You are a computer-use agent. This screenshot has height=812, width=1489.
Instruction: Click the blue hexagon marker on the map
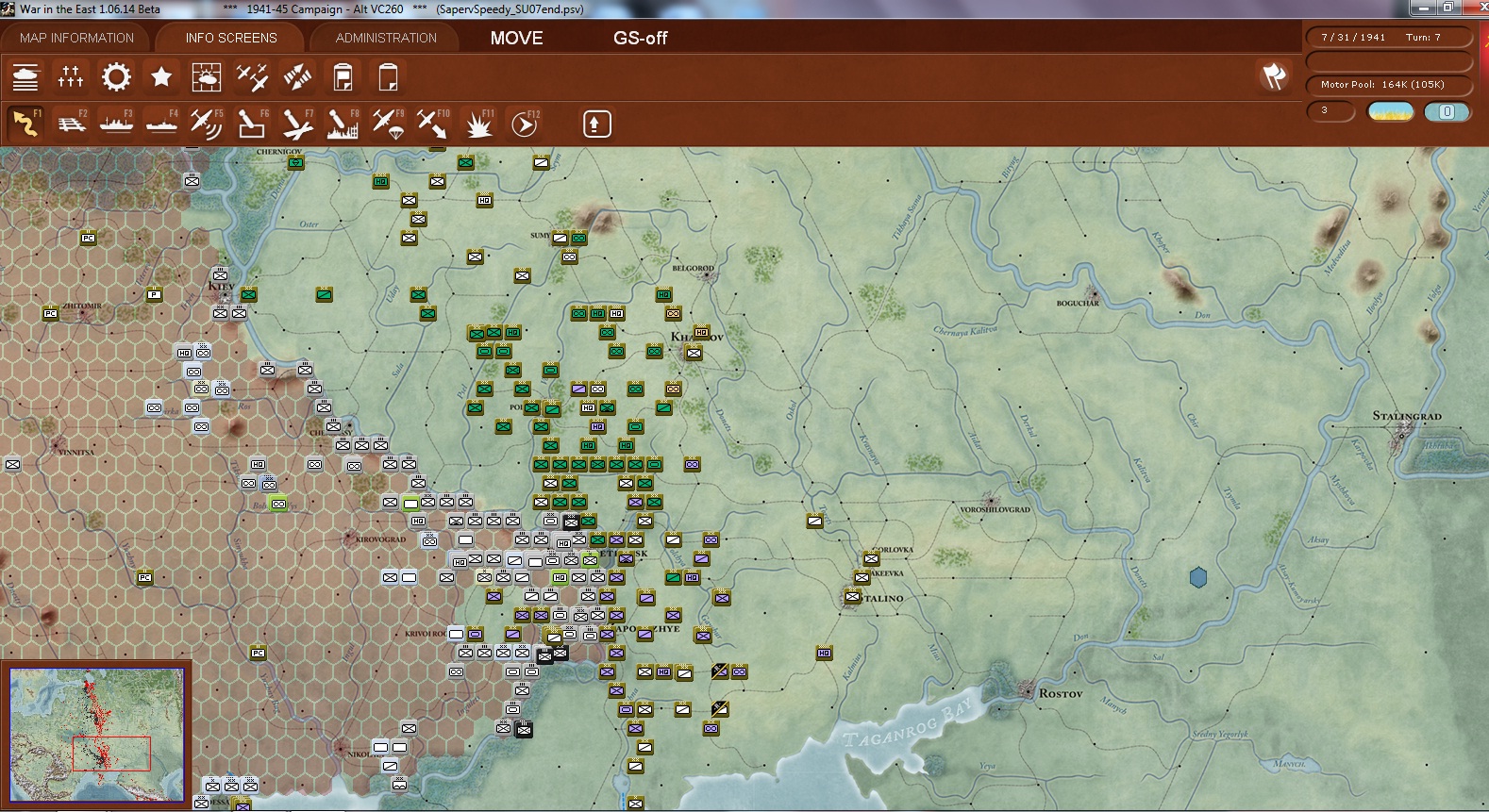1198,577
